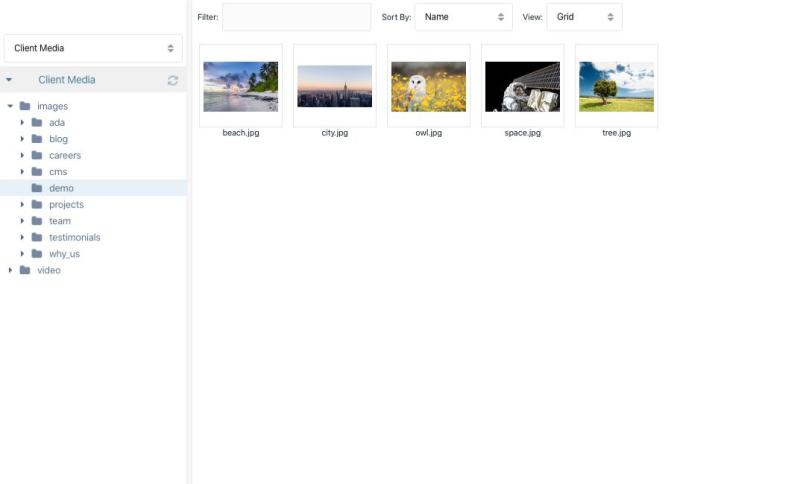Select the ada folder label

[x=57, y=122]
